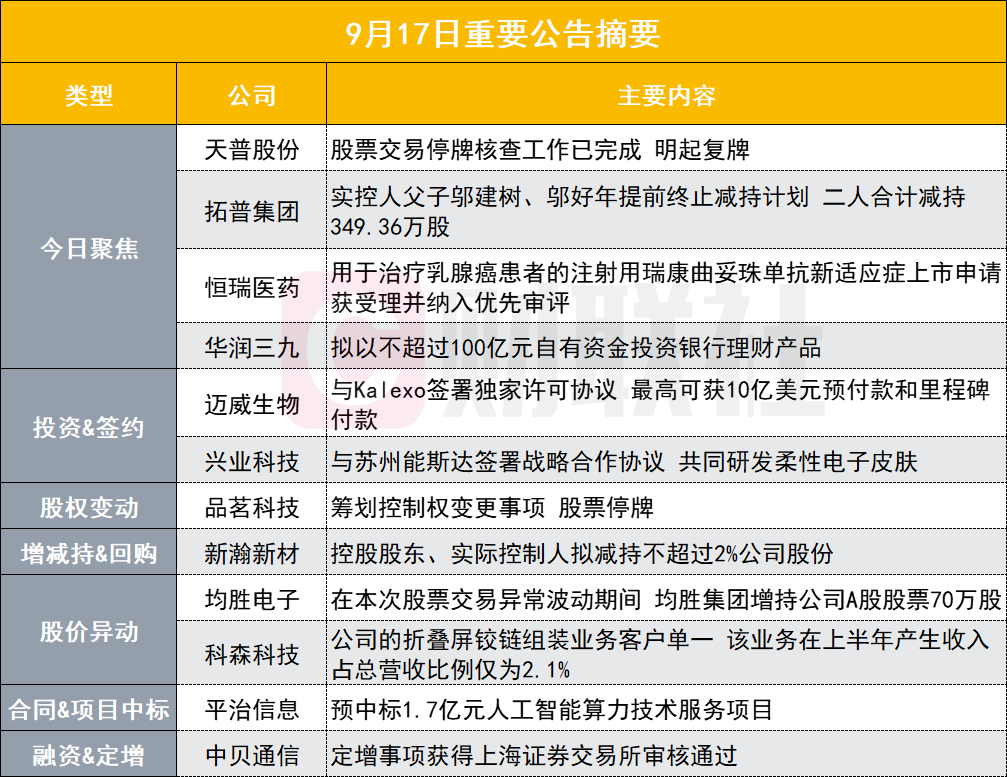
Task: Click the 主要内容 column header
Action: coord(665,95)
